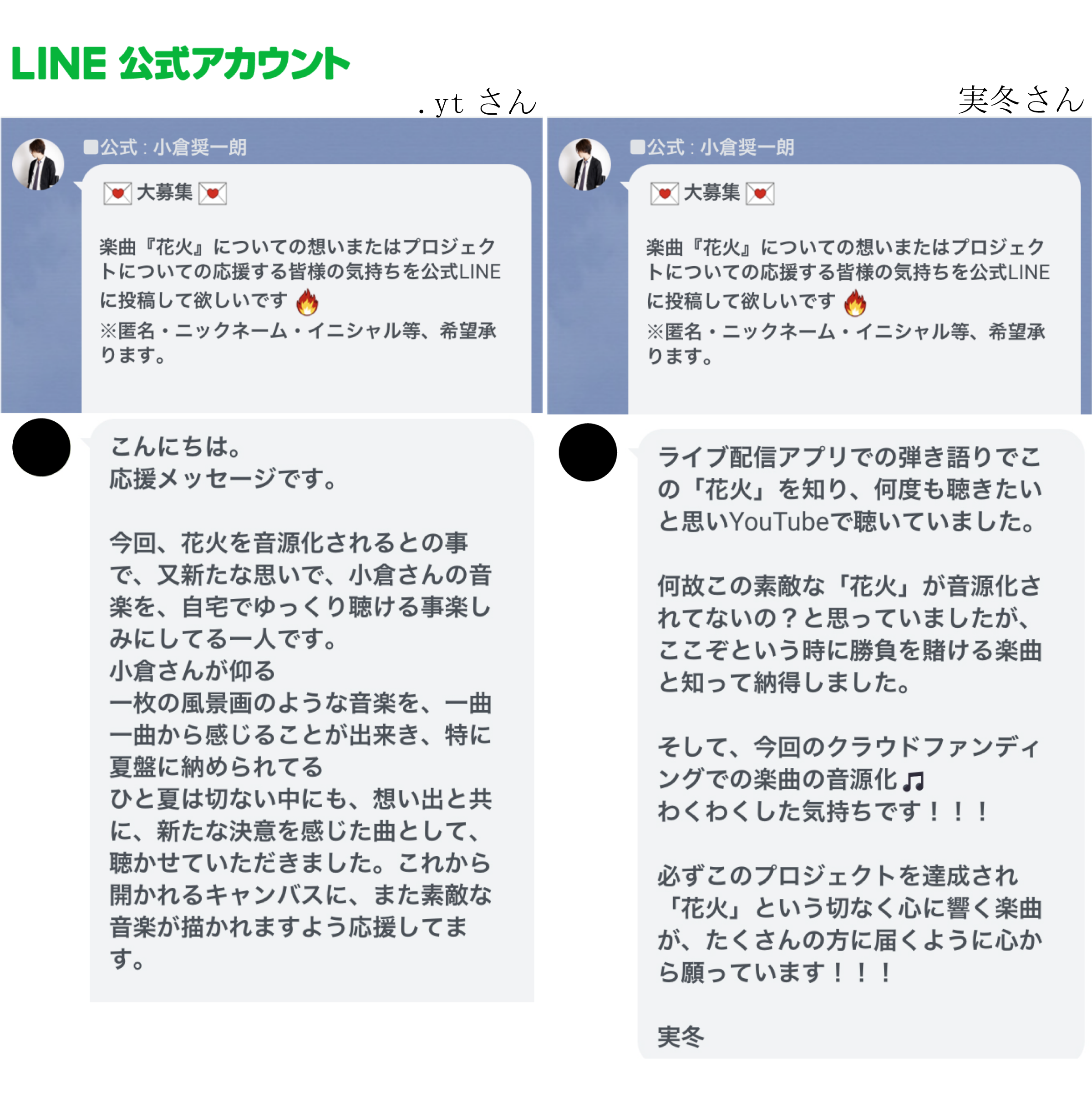Click first heart envelope emoji in right 大募集
This screenshot has height=1102, width=1092.
point(665,194)
